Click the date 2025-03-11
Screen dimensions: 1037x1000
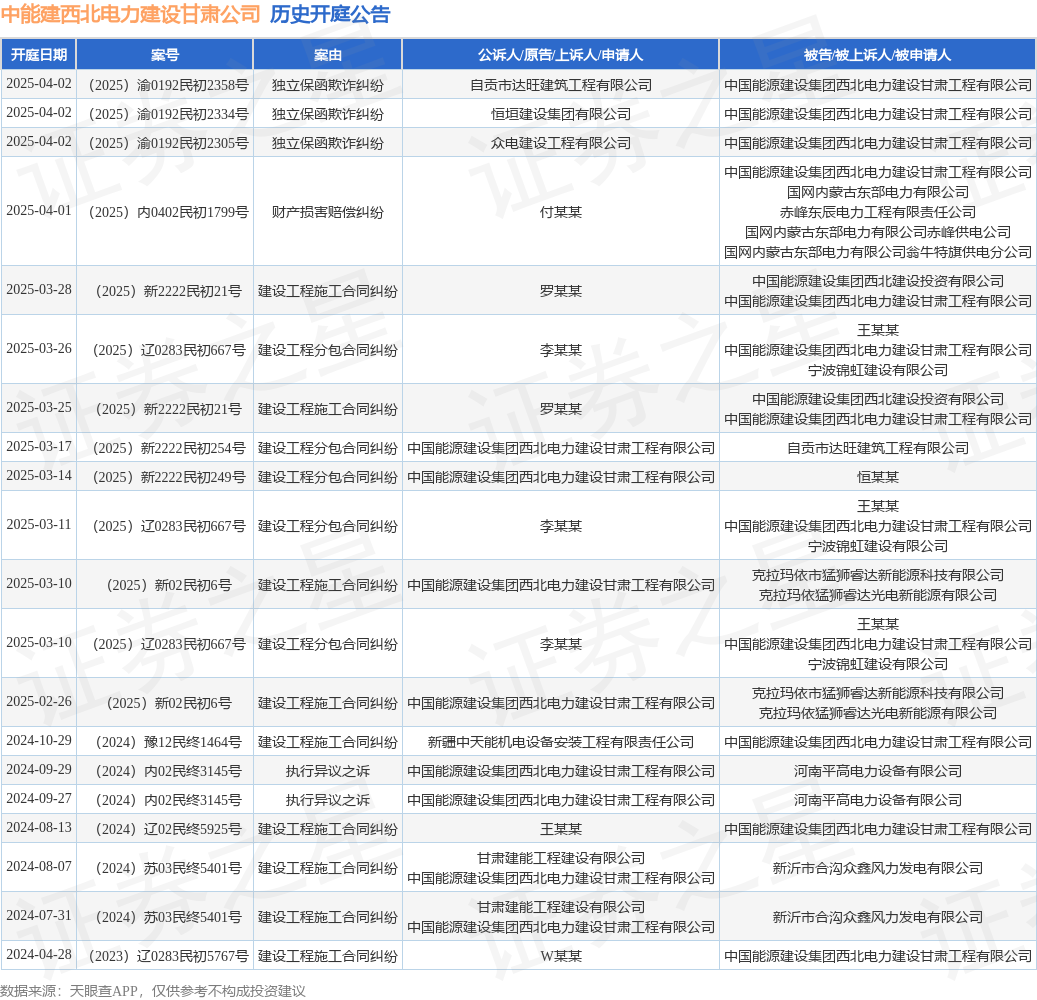click(39, 524)
